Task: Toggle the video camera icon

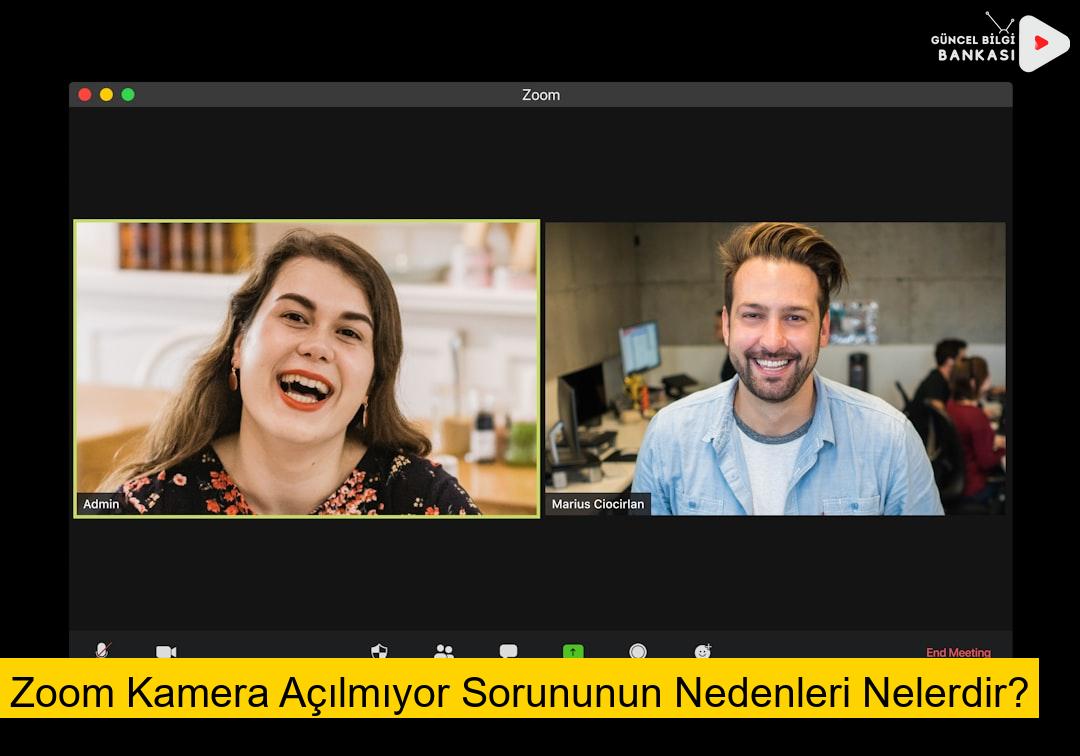Action: click(166, 651)
